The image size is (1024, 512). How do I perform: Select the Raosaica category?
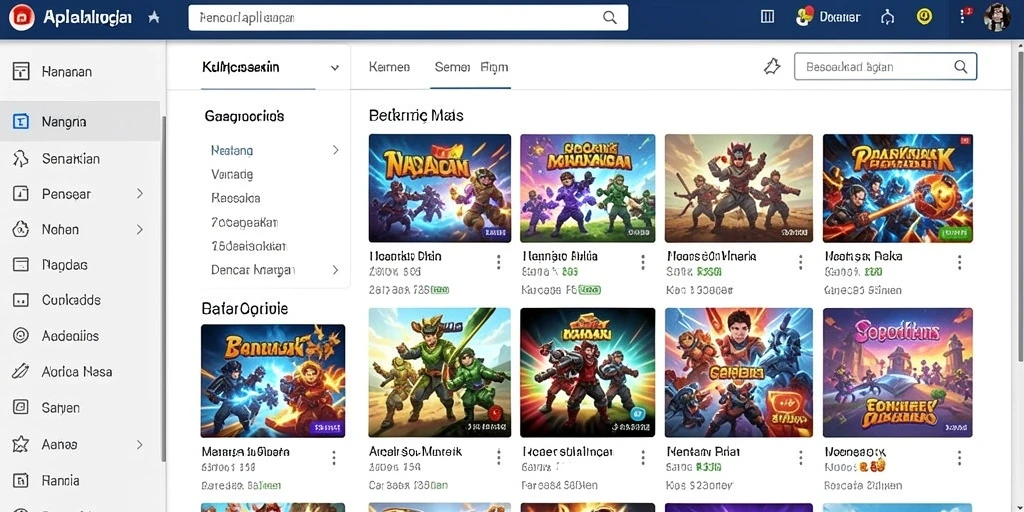(x=236, y=198)
